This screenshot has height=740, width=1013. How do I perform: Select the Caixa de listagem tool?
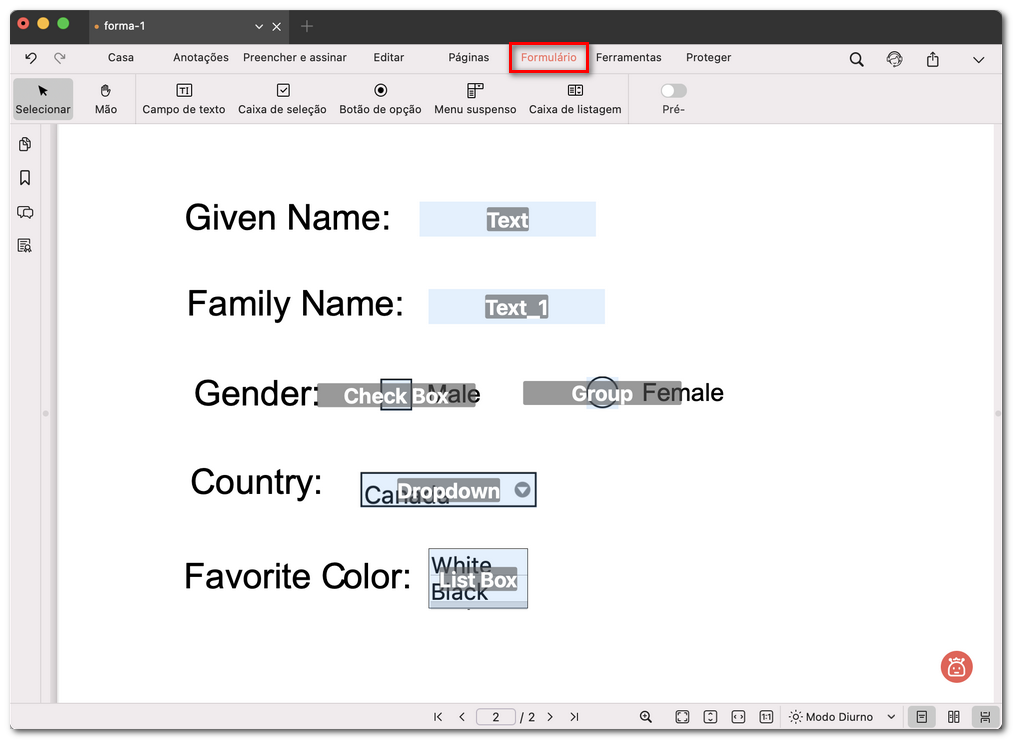[x=575, y=98]
